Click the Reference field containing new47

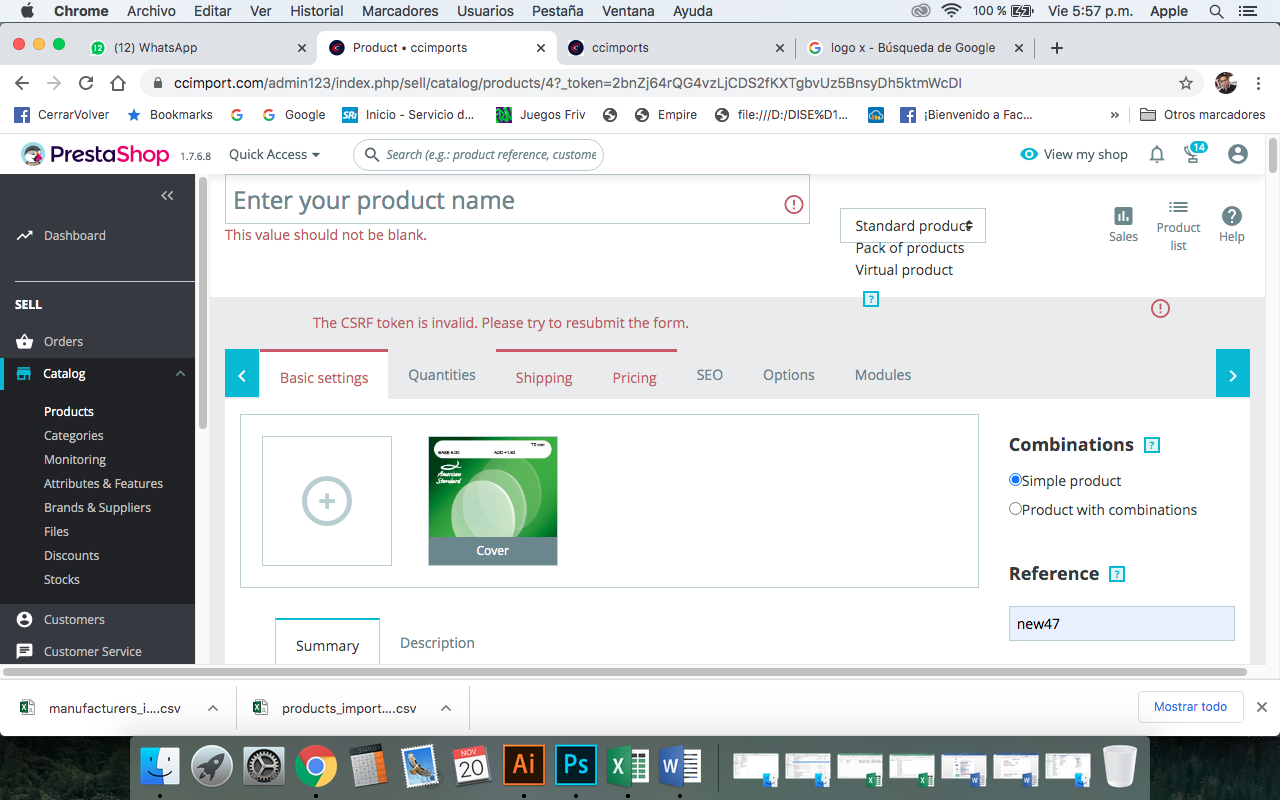coord(1122,624)
